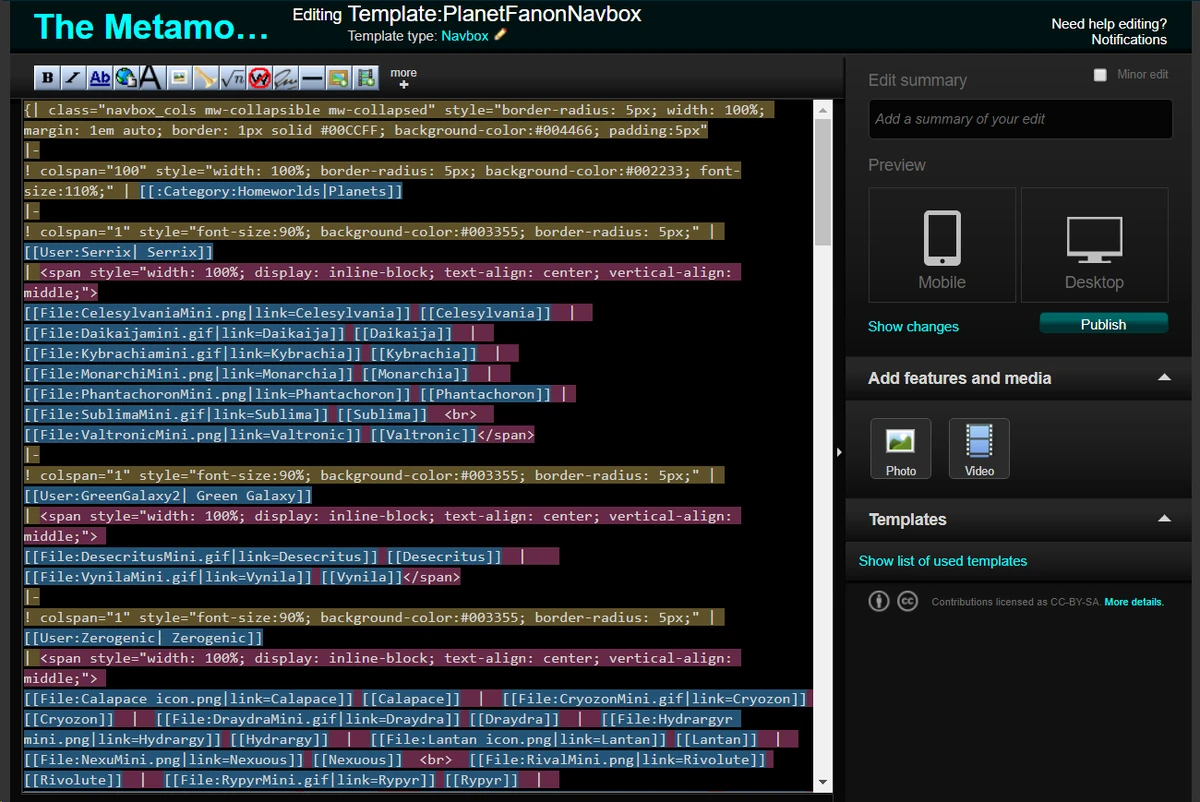Enable the Minor edit checkbox
This screenshot has height=802, width=1200.
point(1100,73)
